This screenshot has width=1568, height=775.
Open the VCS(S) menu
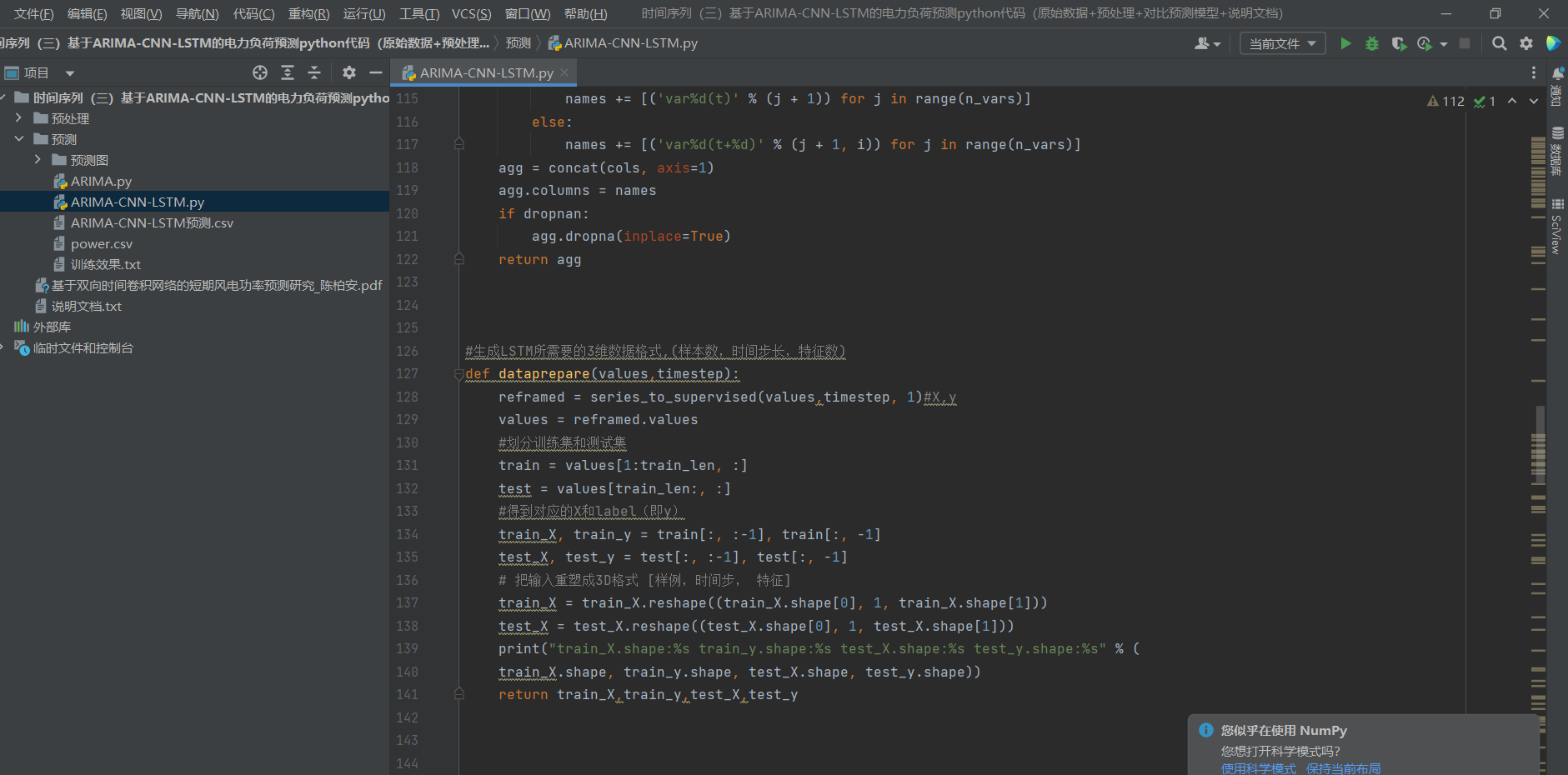(x=471, y=13)
